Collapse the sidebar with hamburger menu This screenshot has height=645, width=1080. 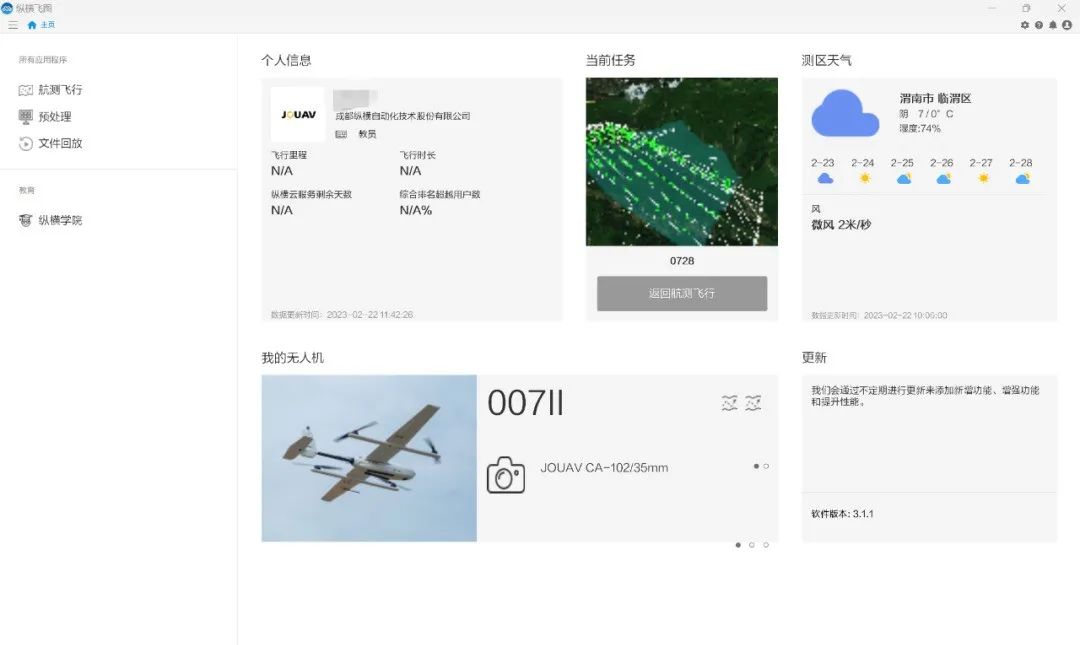13,25
